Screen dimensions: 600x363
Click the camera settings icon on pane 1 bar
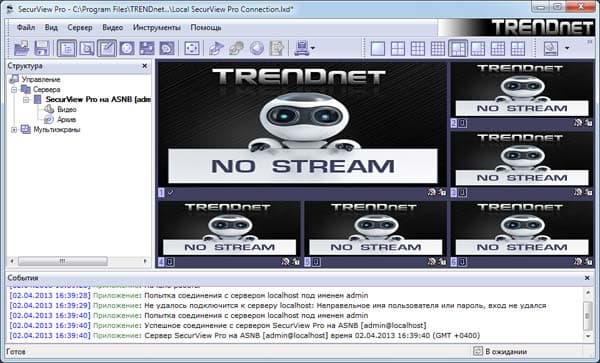432,193
